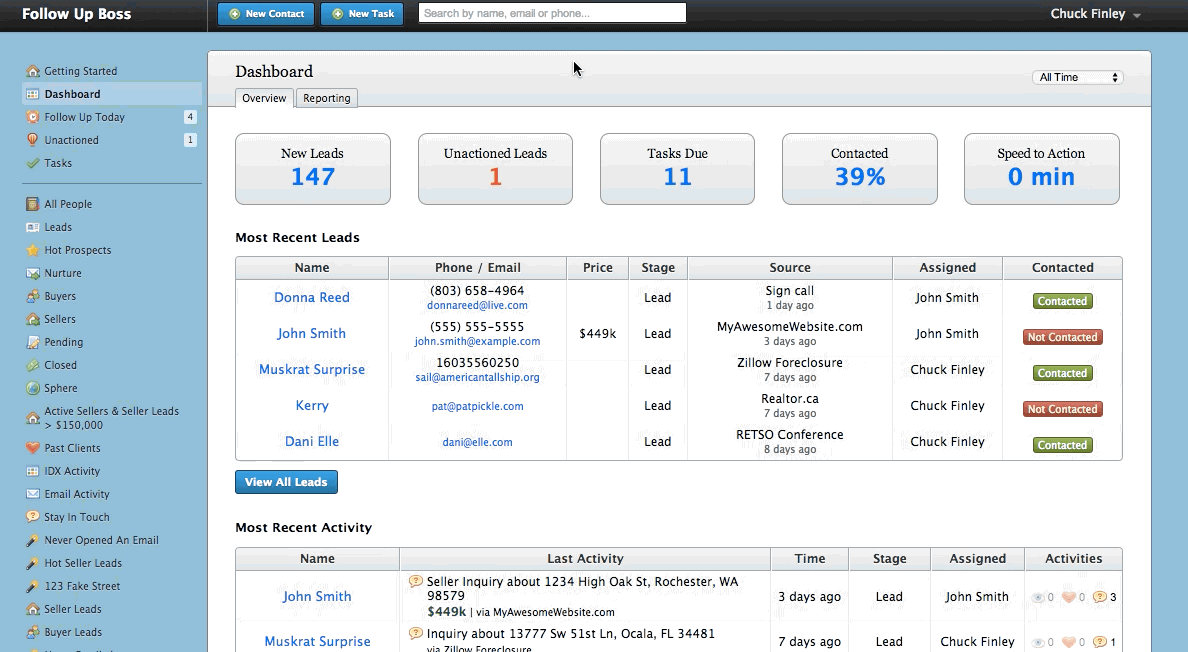Click the Leads card icon
This screenshot has width=1188, height=652.
[33, 227]
